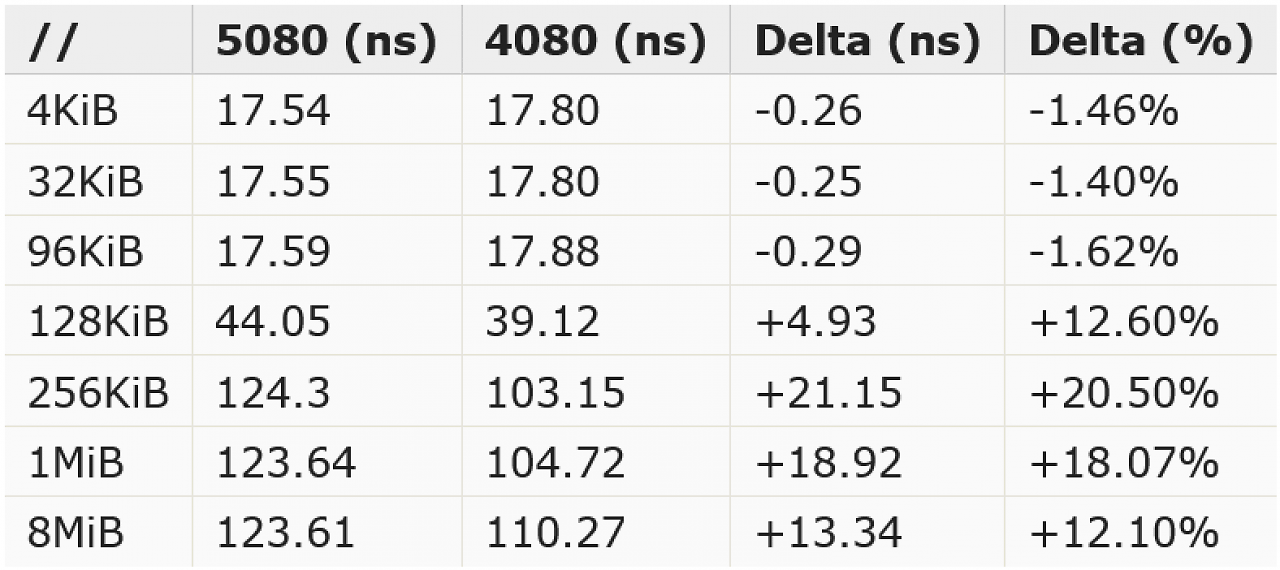Select the +4.93 delta cell

pyautogui.click(x=815, y=321)
